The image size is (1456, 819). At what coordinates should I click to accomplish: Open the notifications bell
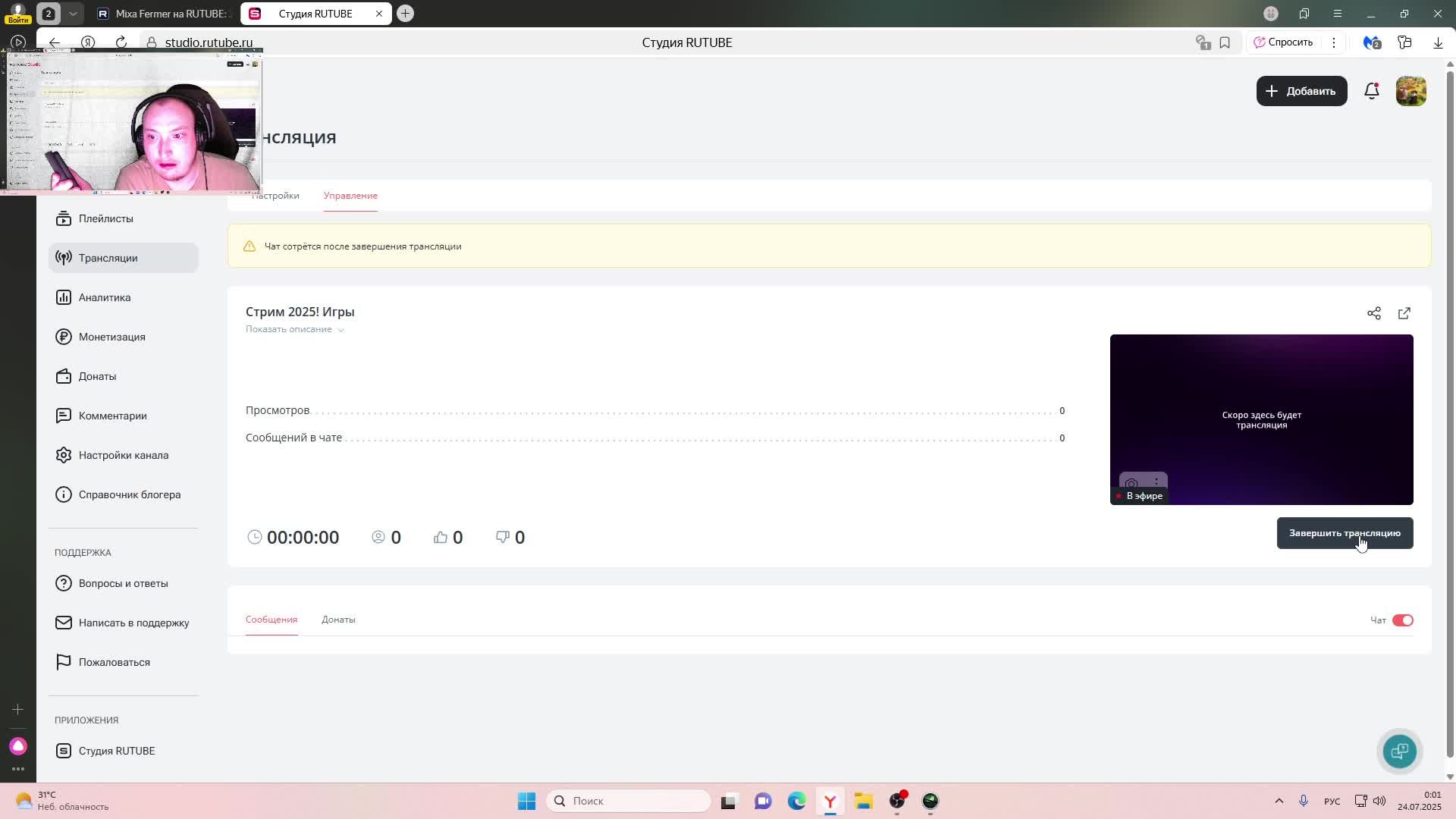coord(1371,91)
